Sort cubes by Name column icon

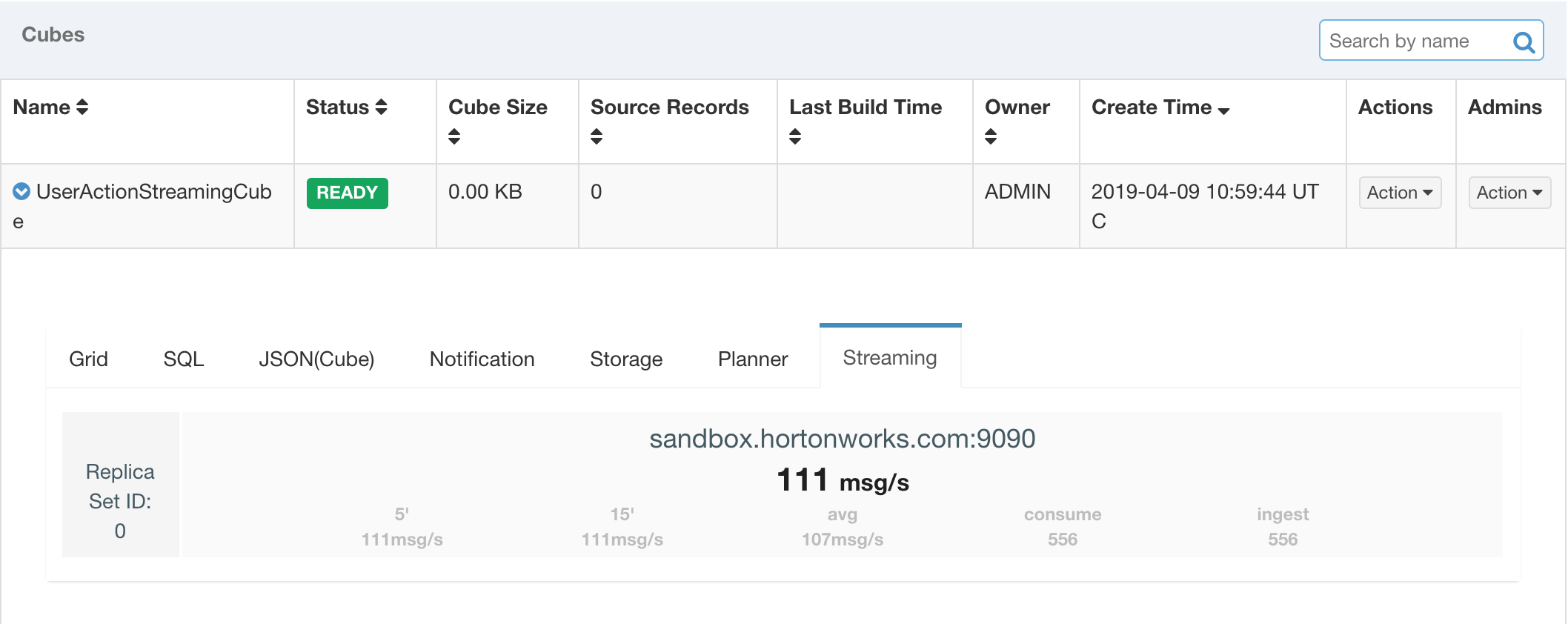[x=82, y=107]
